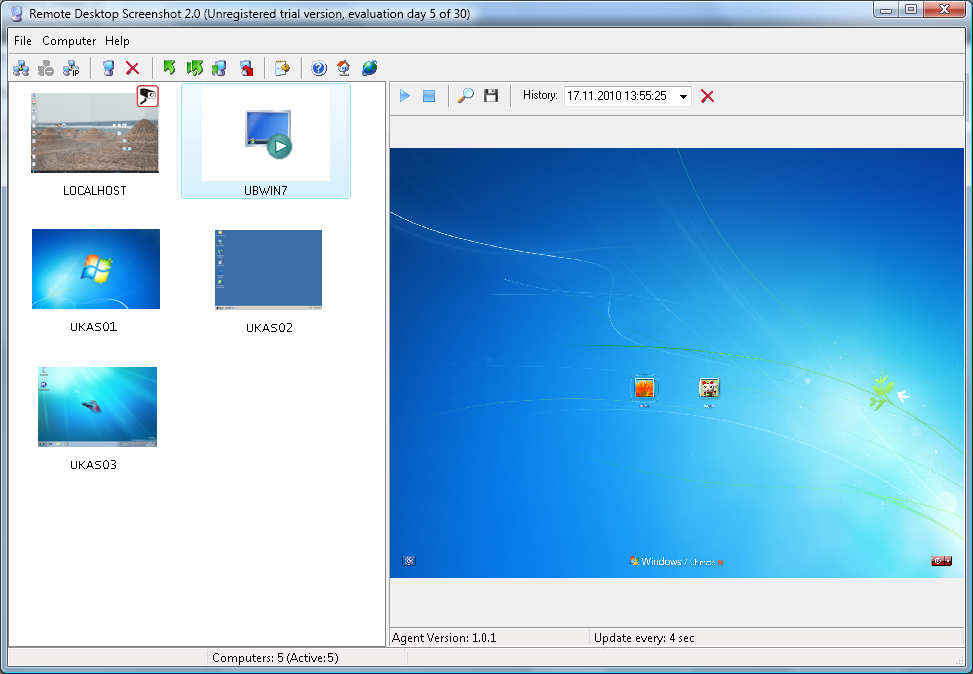
Task: Select the UBWIN7 computer thumbnail
Action: [266, 142]
